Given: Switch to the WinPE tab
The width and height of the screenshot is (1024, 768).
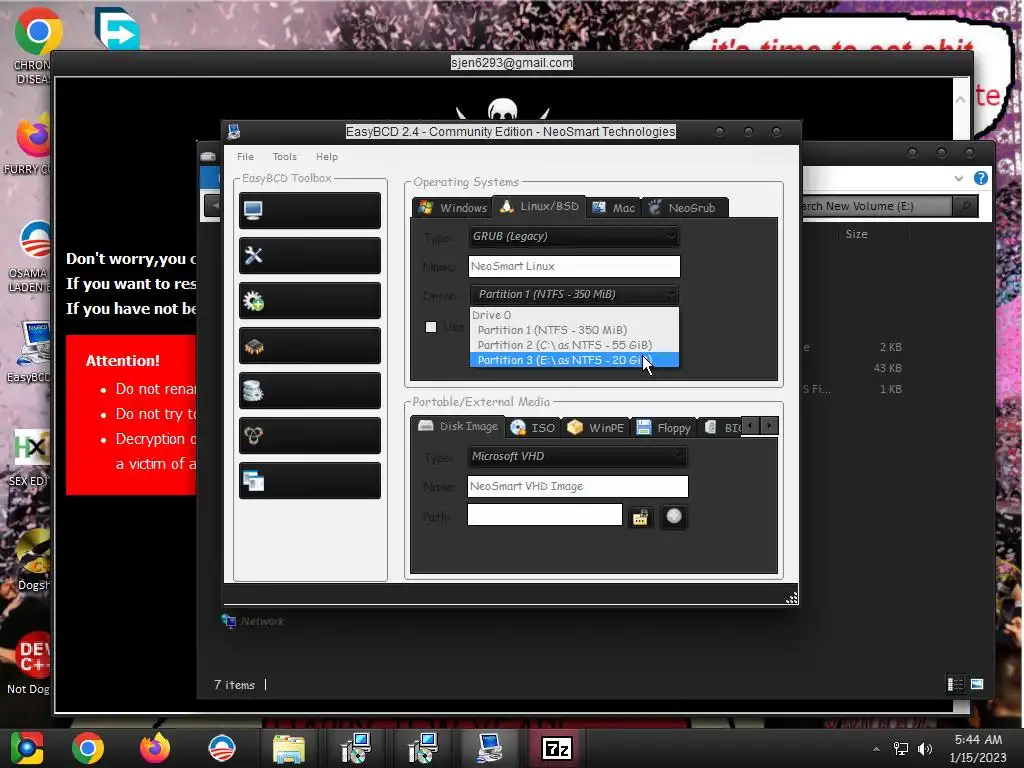Looking at the screenshot, I should point(595,428).
